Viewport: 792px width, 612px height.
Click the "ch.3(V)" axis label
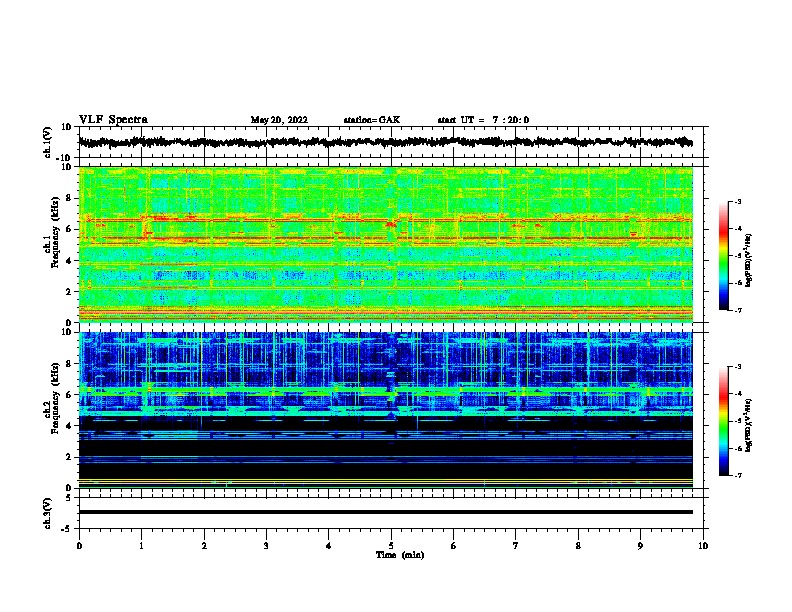47,513
